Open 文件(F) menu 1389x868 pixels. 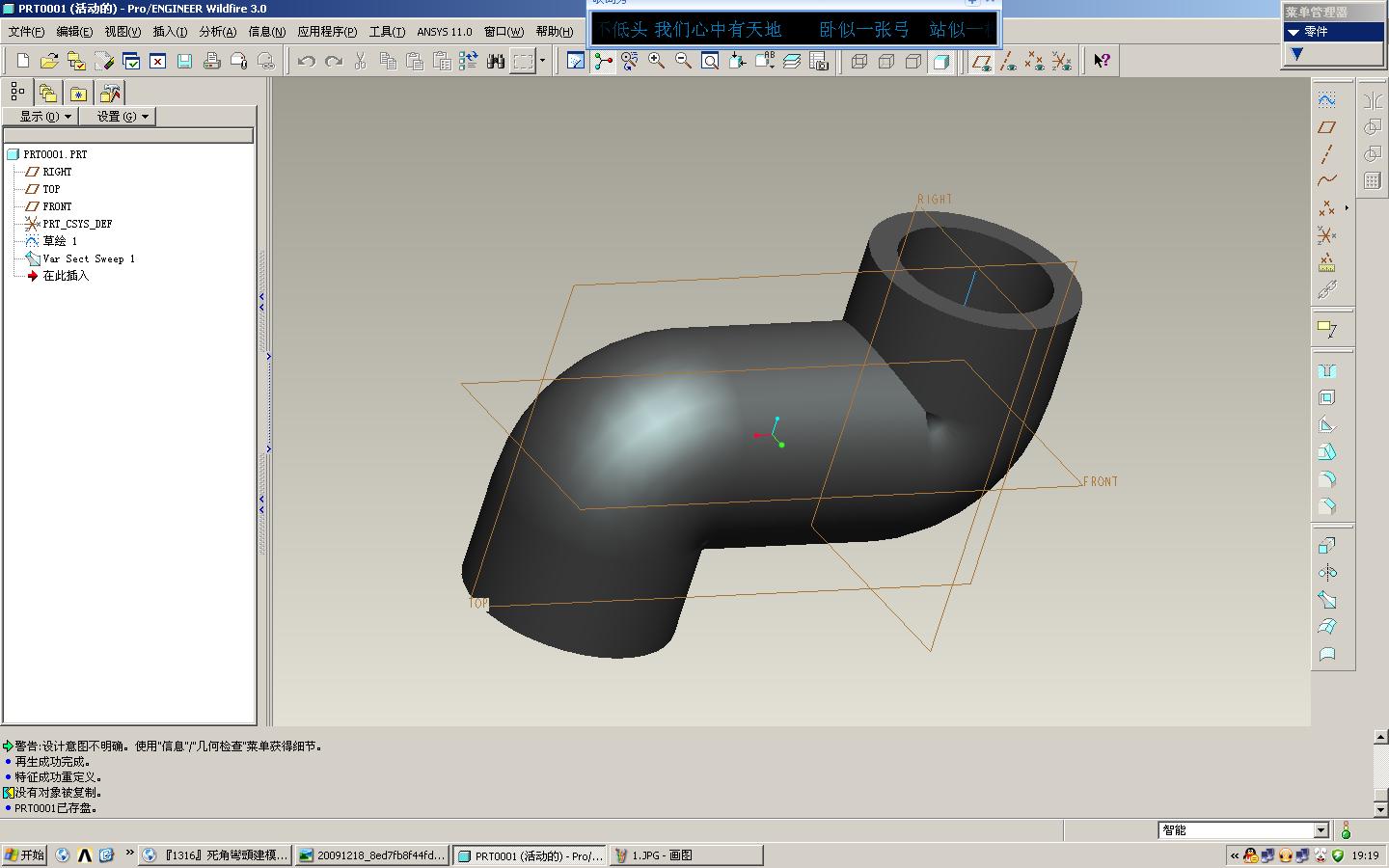(x=26, y=32)
